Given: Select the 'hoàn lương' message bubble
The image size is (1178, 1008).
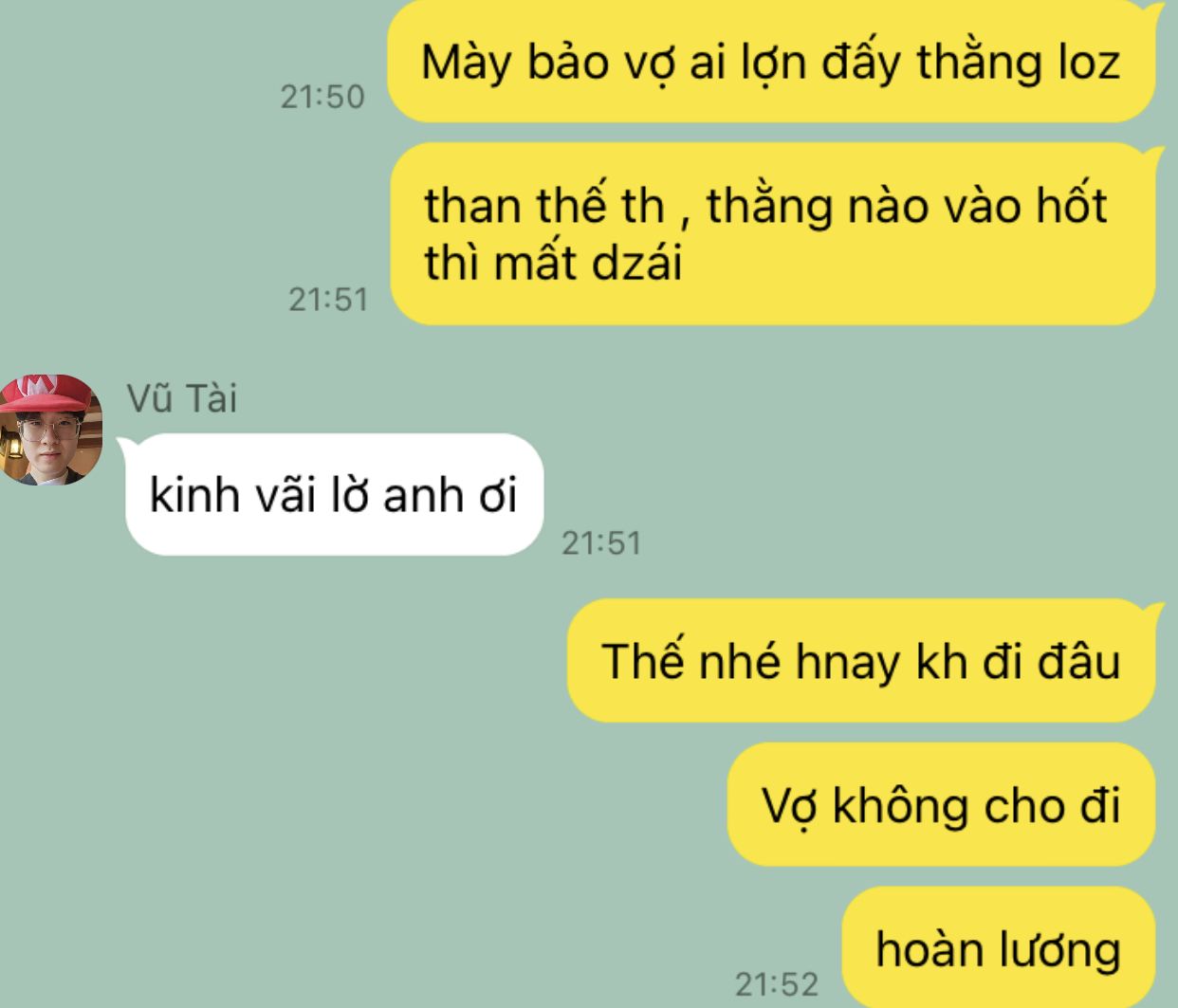Looking at the screenshot, I should (999, 947).
